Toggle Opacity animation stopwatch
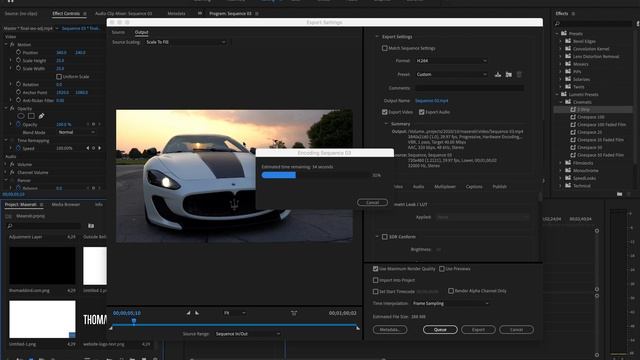 tap(18, 124)
